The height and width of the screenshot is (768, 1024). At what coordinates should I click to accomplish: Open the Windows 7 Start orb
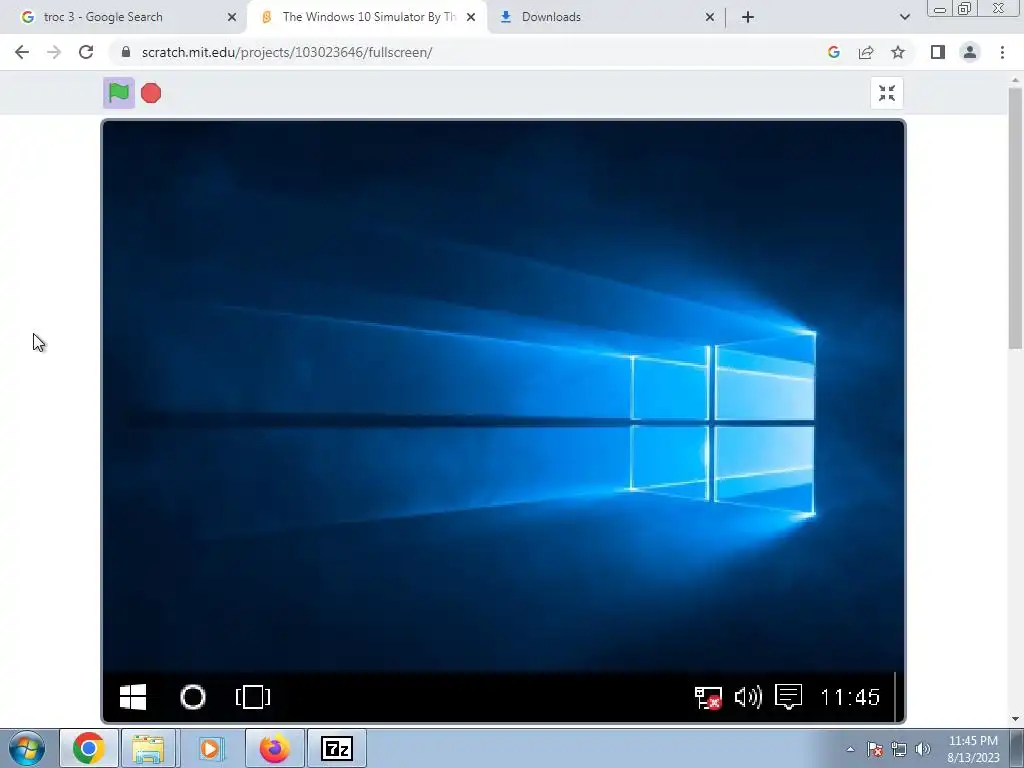[x=27, y=748]
